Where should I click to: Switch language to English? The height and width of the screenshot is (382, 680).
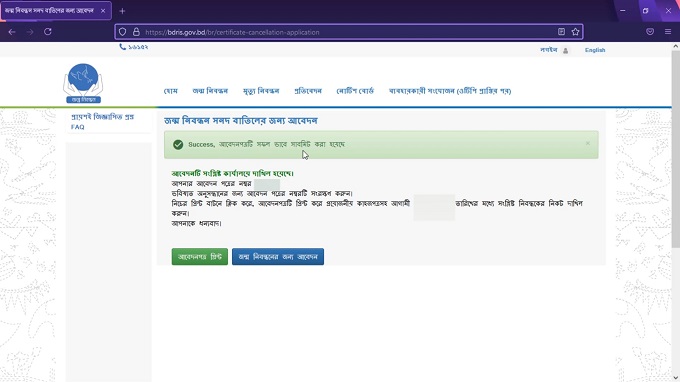pos(595,50)
